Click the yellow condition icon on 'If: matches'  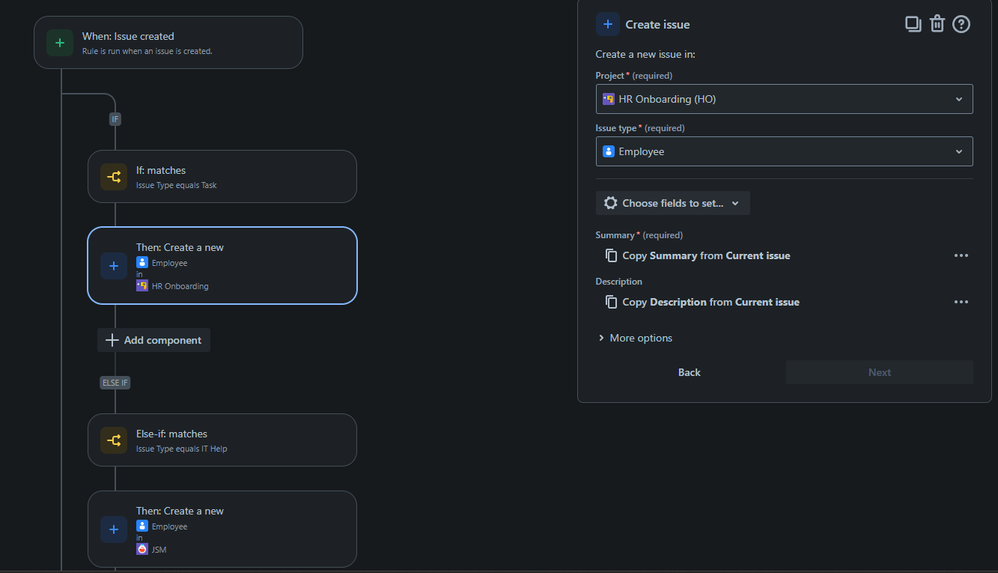tap(114, 177)
